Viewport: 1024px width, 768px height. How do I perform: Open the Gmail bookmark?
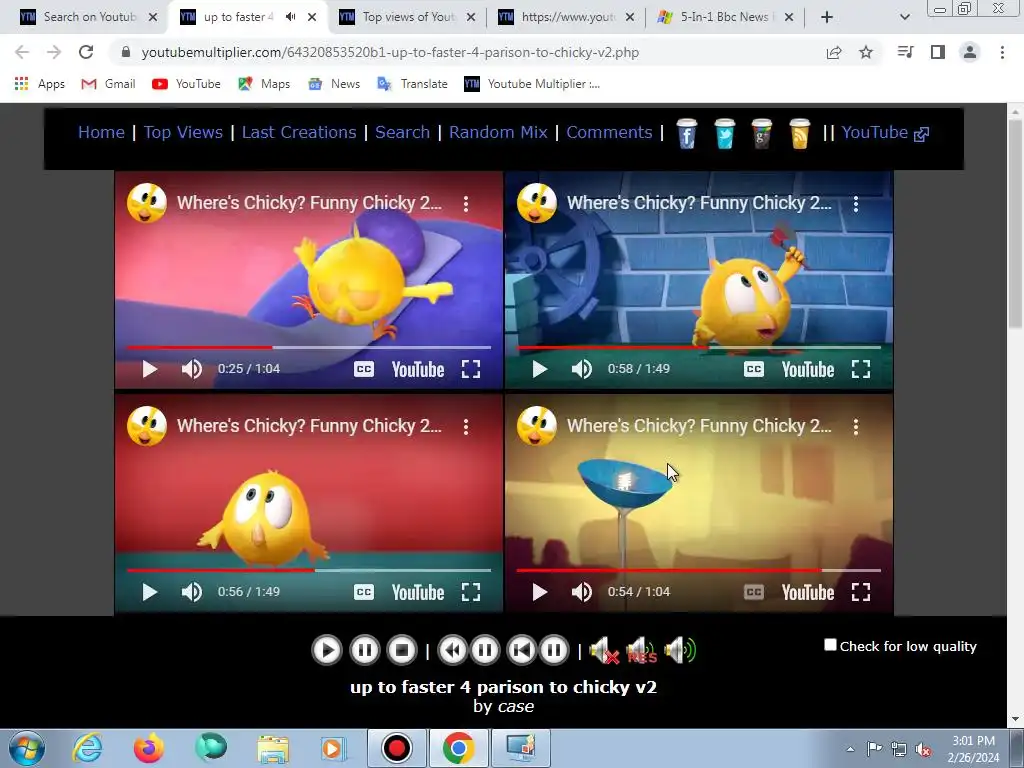coord(108,84)
